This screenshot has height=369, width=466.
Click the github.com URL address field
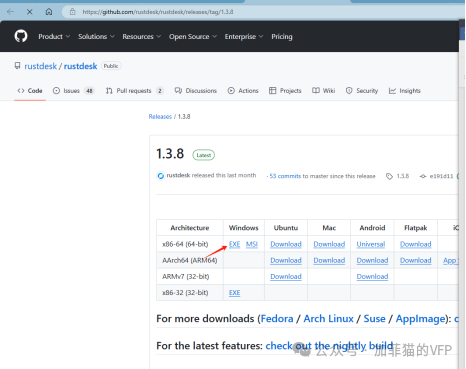coord(158,12)
